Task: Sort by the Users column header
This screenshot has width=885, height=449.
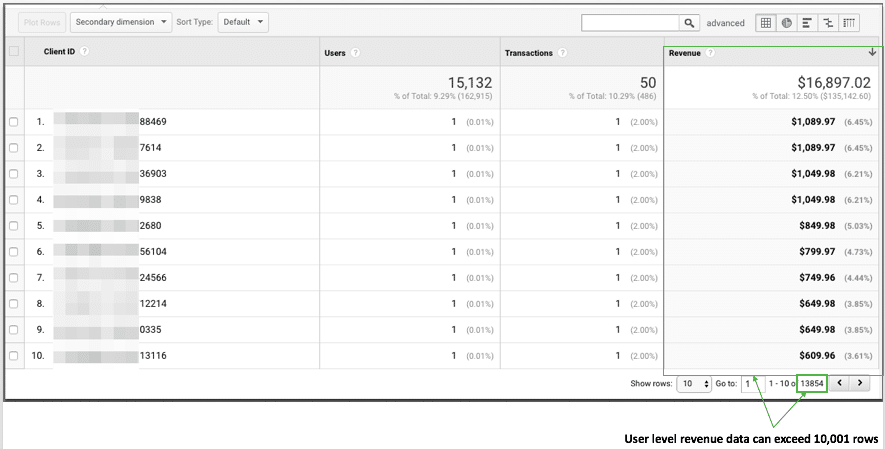Action: (335, 52)
